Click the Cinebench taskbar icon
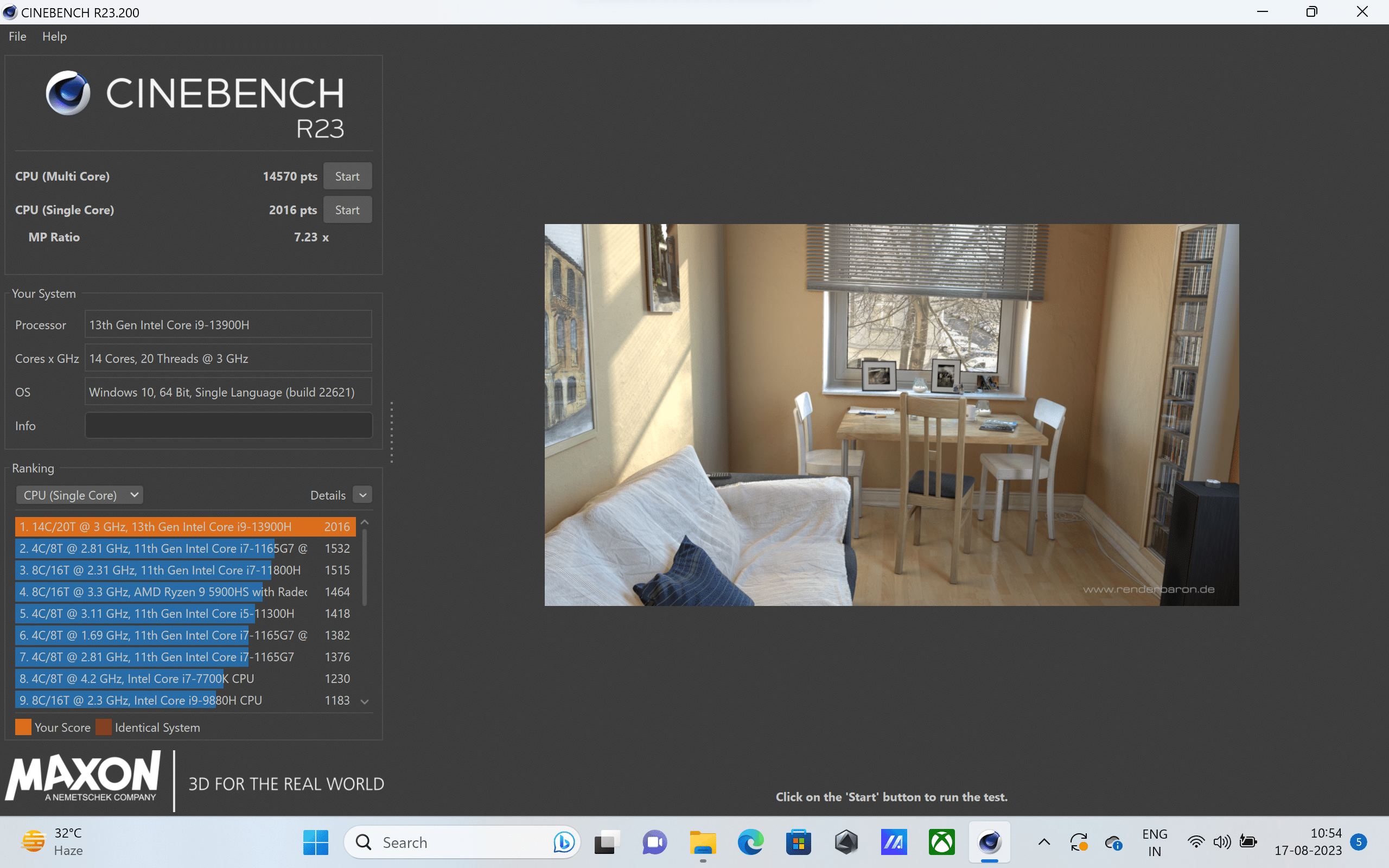1389x868 pixels. pyautogui.click(x=990, y=842)
